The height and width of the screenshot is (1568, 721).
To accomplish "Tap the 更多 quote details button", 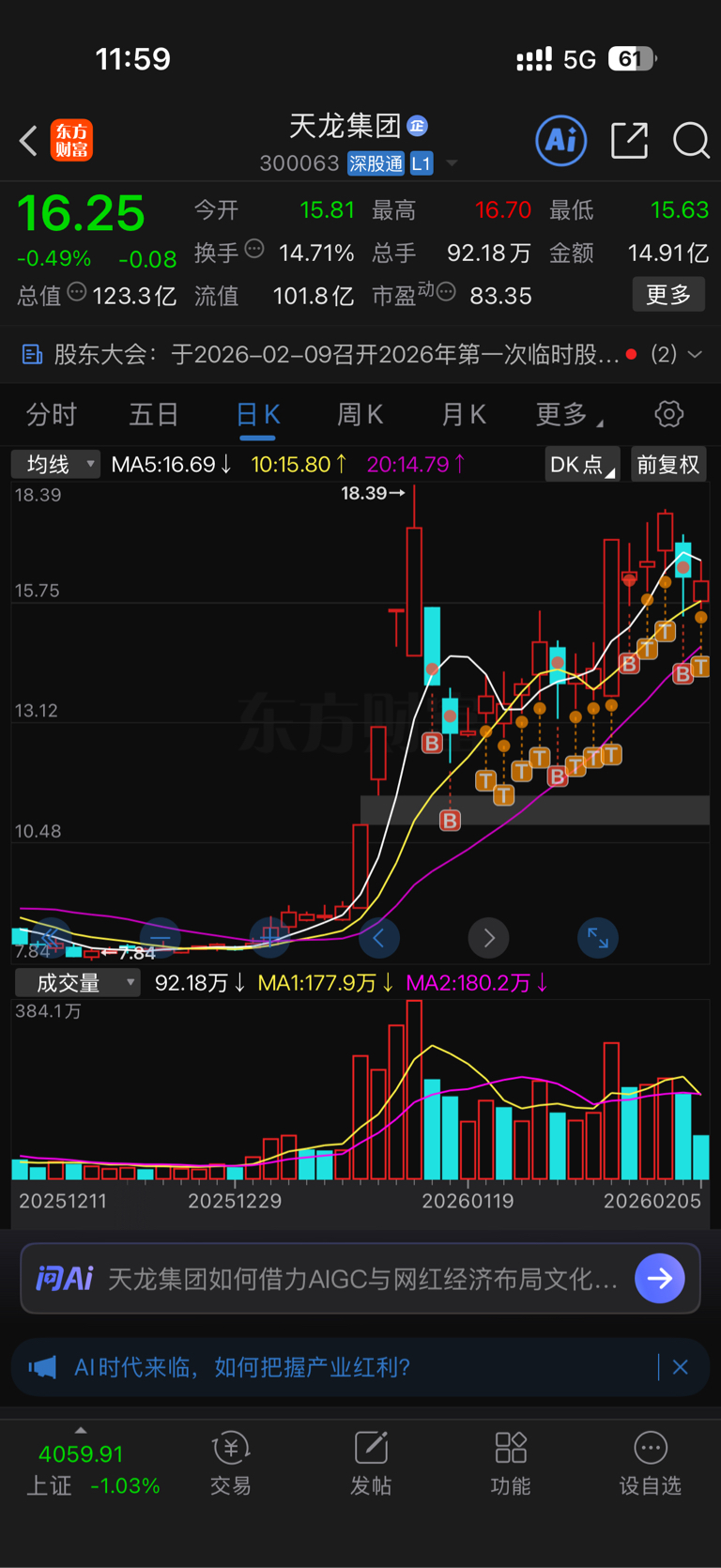I will click(668, 295).
